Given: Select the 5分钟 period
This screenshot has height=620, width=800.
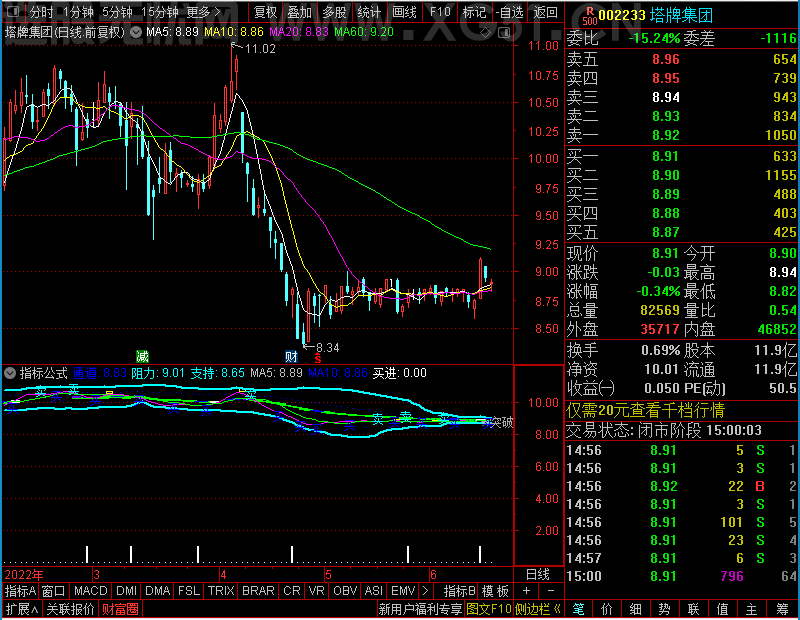Looking at the screenshot, I should point(117,12).
